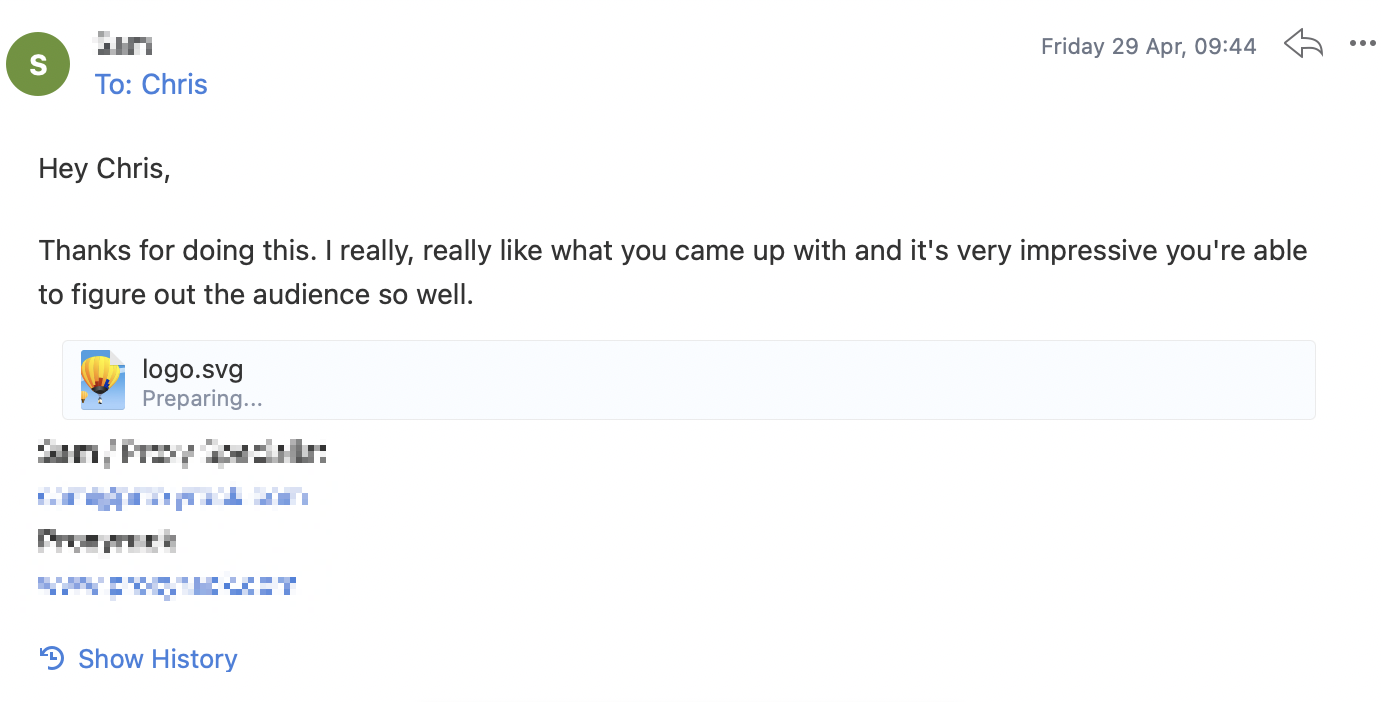Click the 'Preparing...' attachment status text
The image size is (1382, 702).
point(202,398)
